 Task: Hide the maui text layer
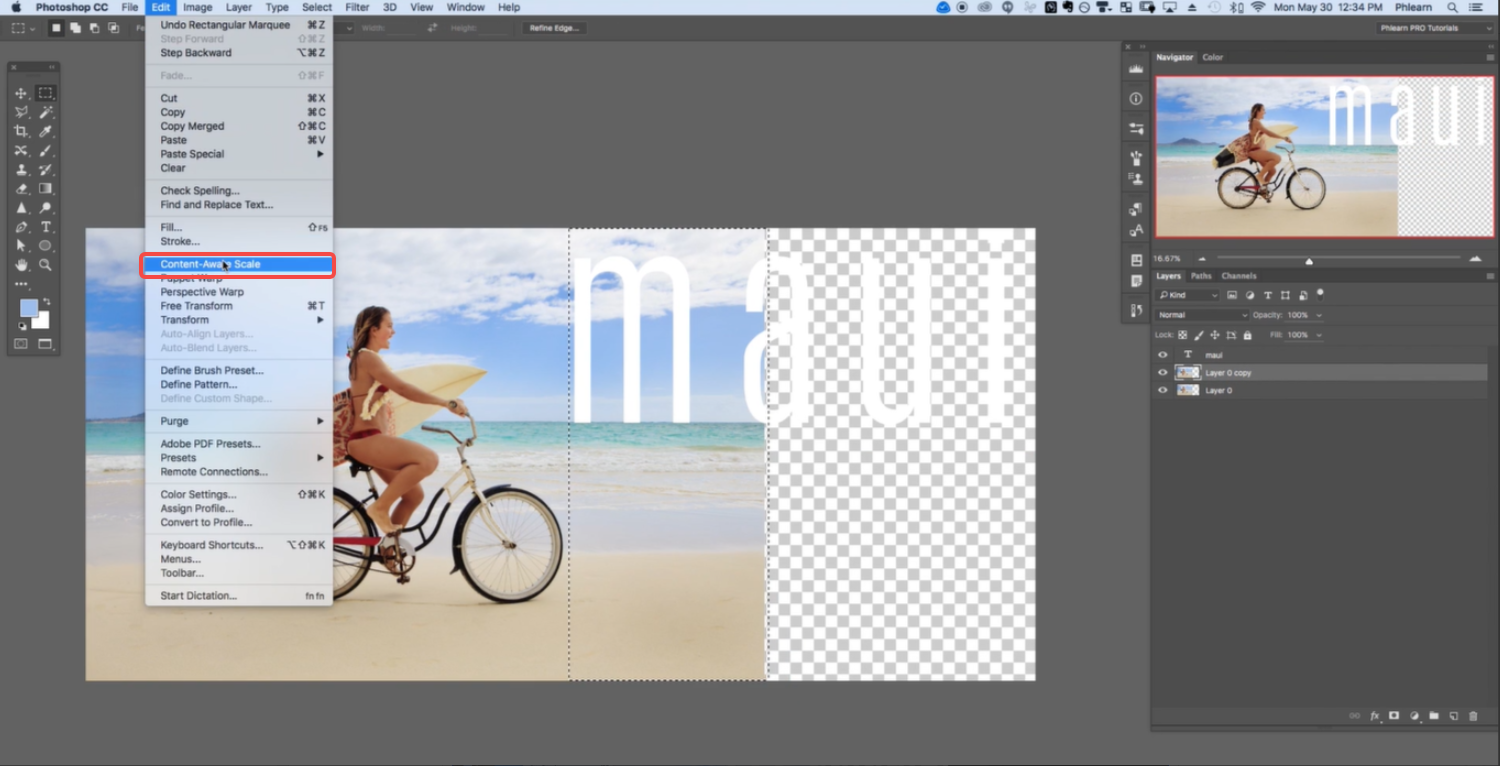point(1162,355)
